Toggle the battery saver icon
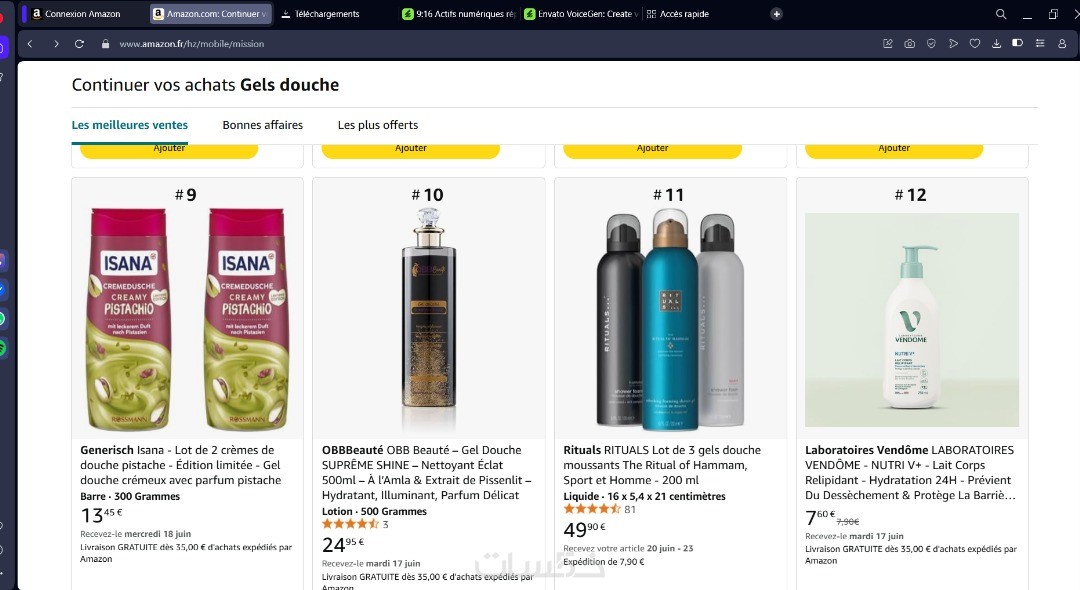The width and height of the screenshot is (1080, 590). pos(1018,44)
